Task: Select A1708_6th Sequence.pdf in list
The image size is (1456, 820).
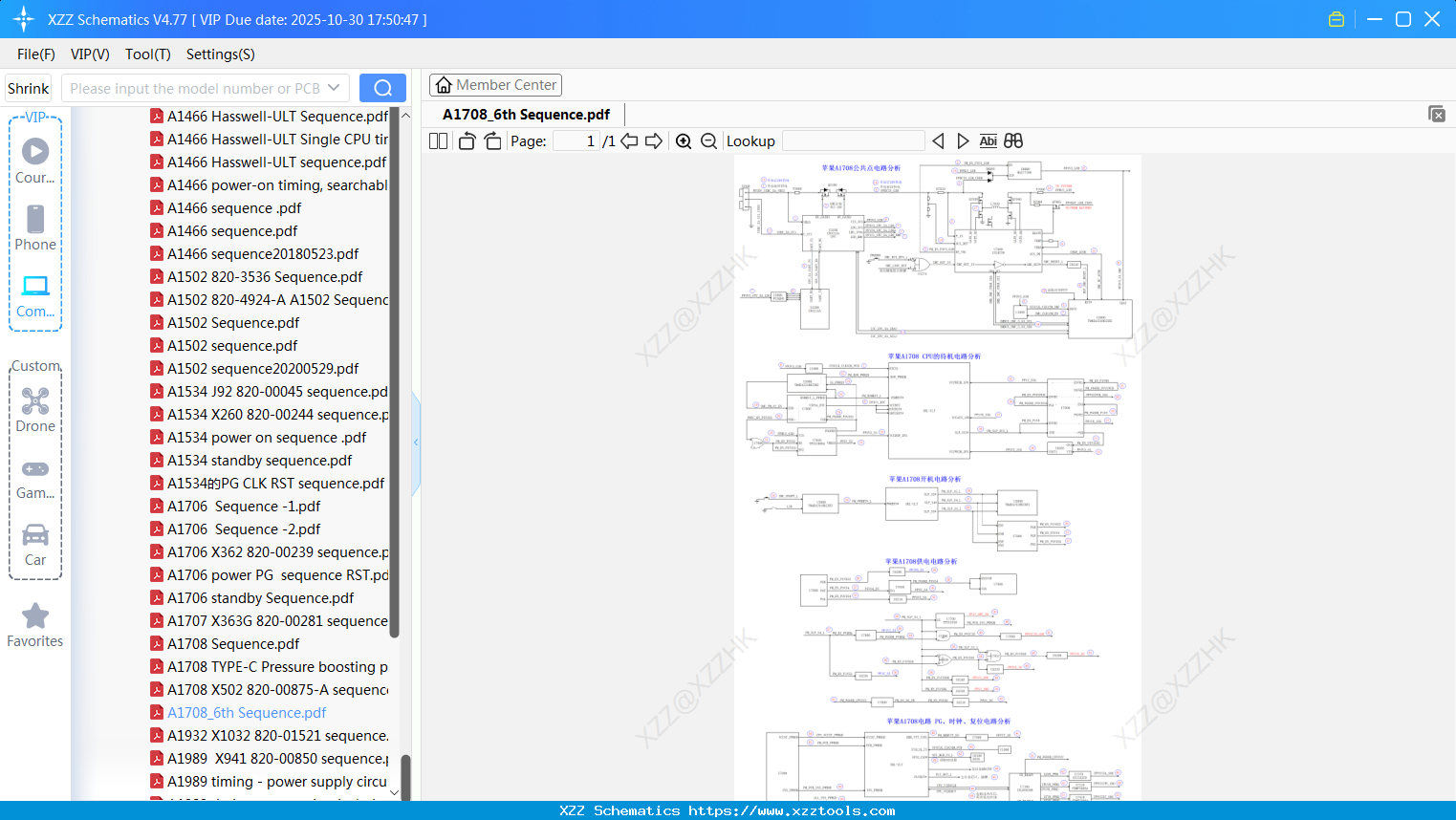Action: 238,713
